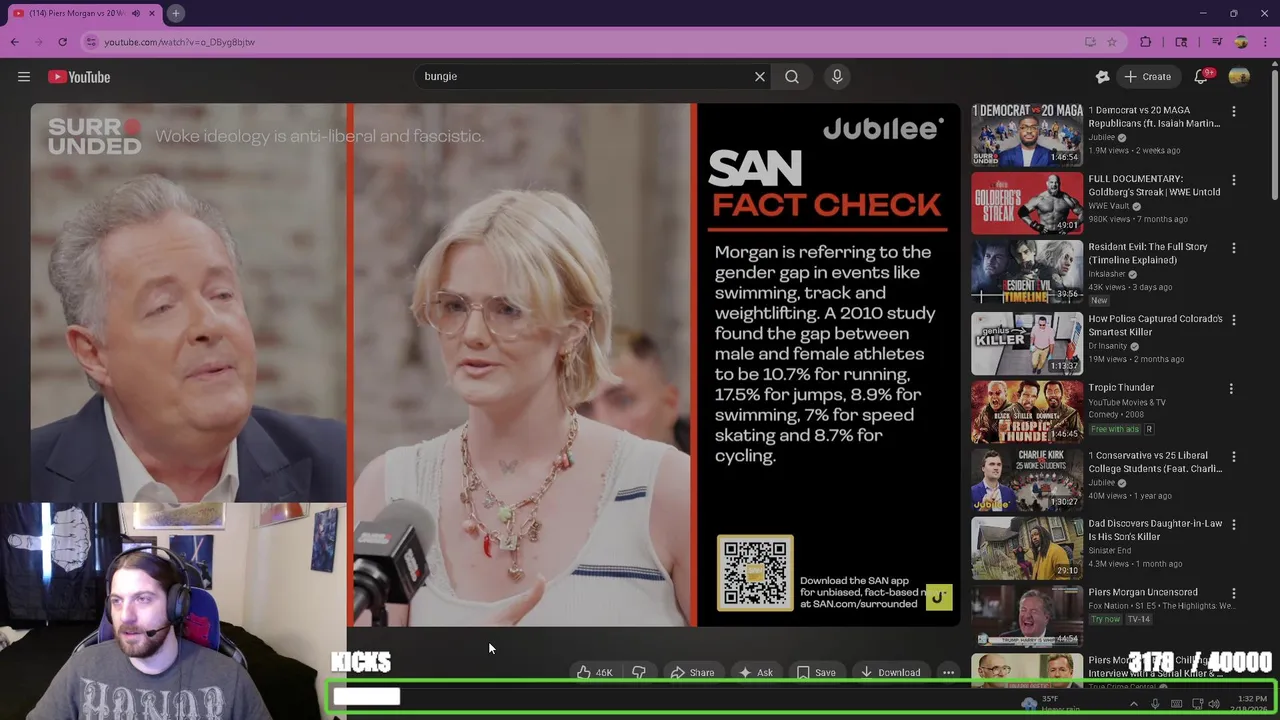Click the YouTube search magnifier button
The height and width of the screenshot is (720, 1280).
792,77
